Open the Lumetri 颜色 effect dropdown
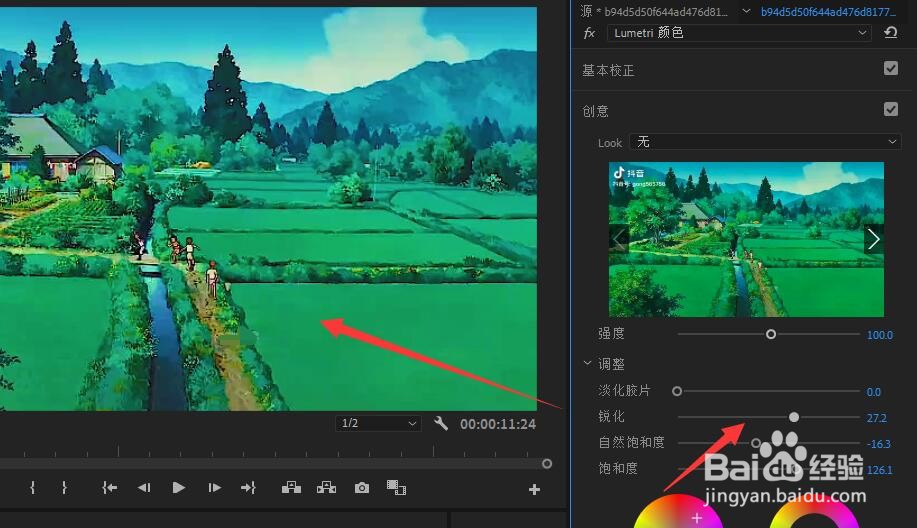This screenshot has height=528, width=917. pyautogui.click(x=739, y=33)
